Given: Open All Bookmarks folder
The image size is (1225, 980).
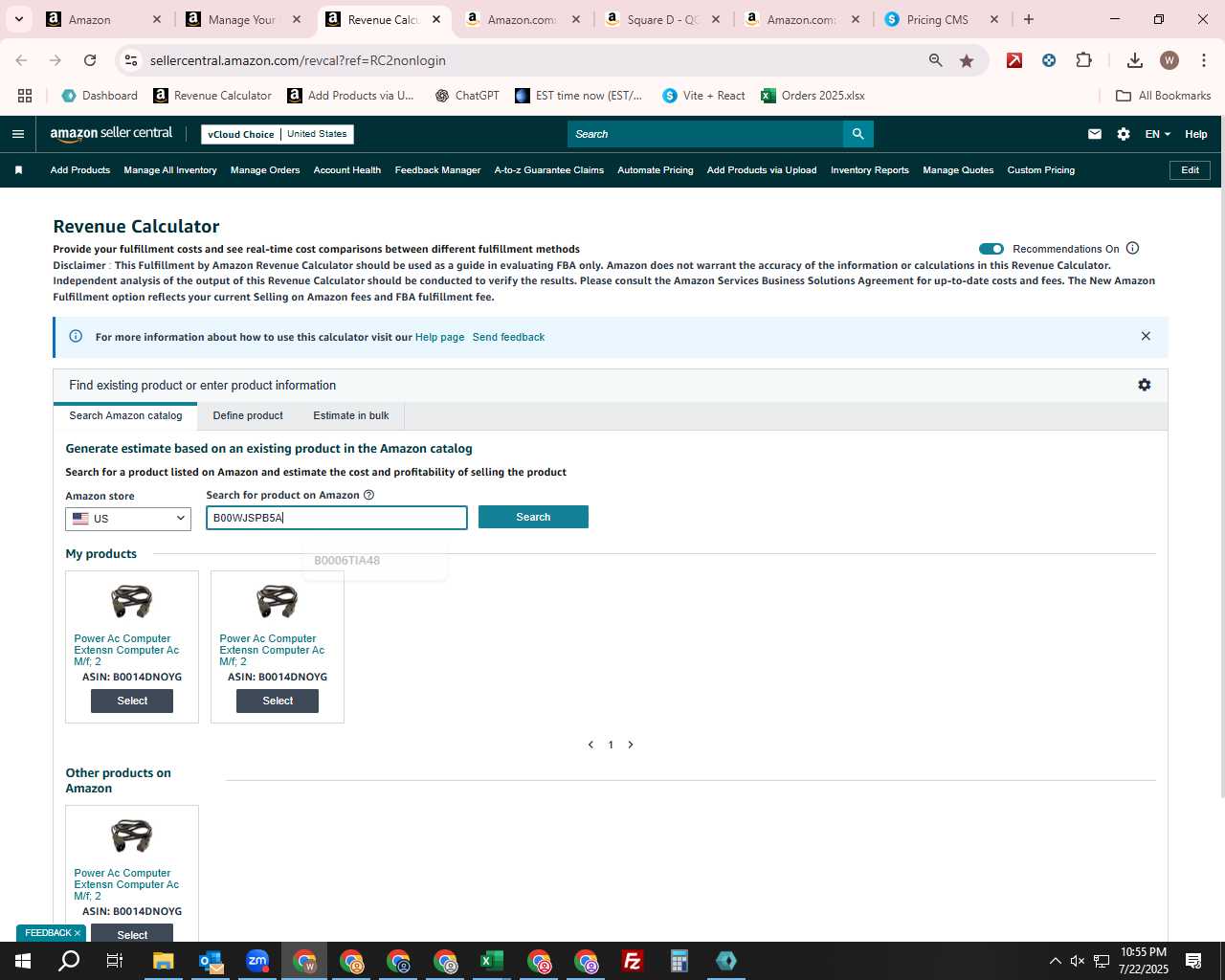Looking at the screenshot, I should 1164,96.
